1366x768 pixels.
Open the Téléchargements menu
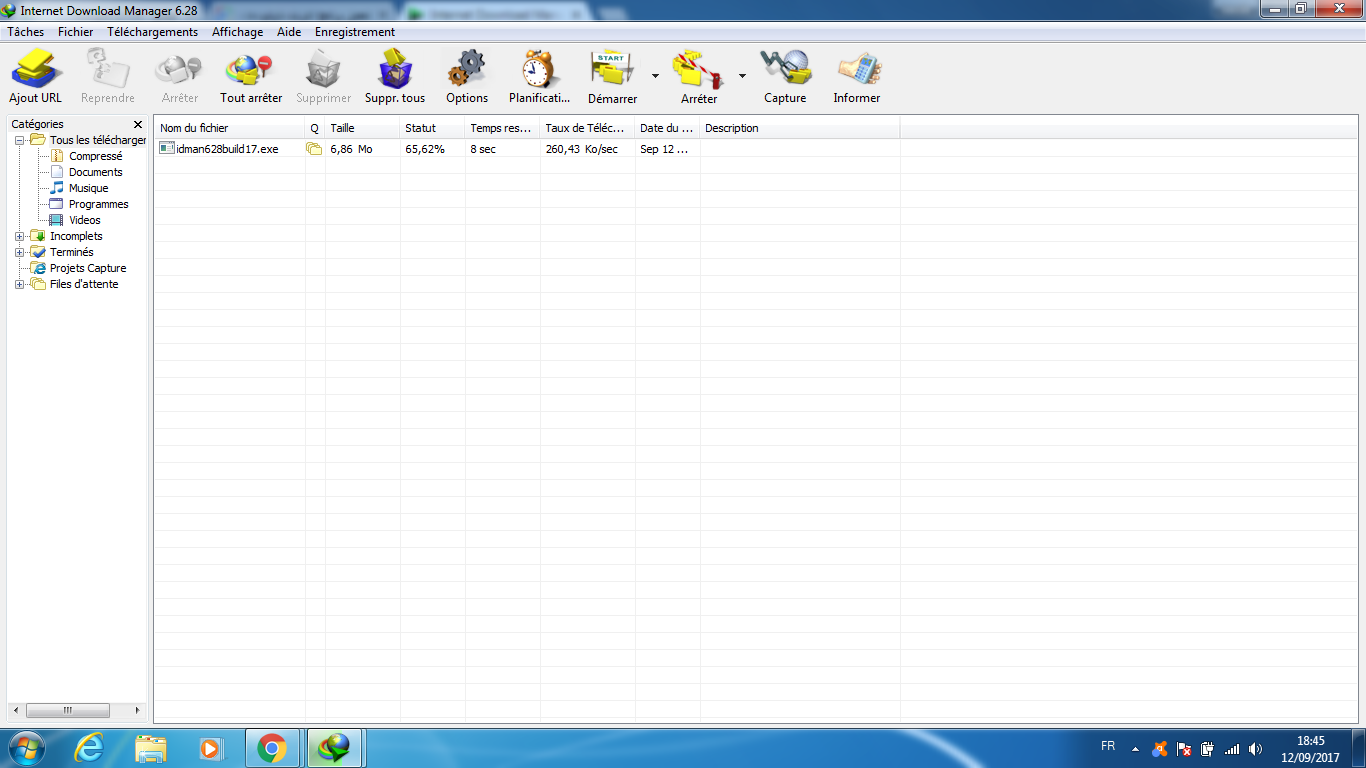click(153, 32)
